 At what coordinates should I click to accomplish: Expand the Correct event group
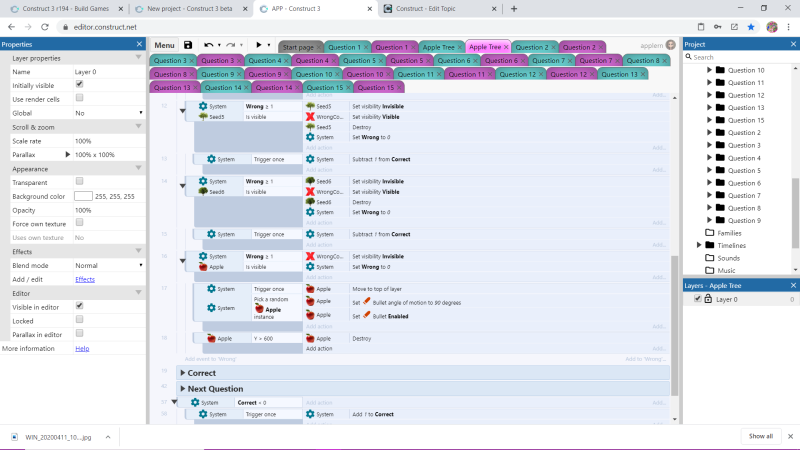183,373
